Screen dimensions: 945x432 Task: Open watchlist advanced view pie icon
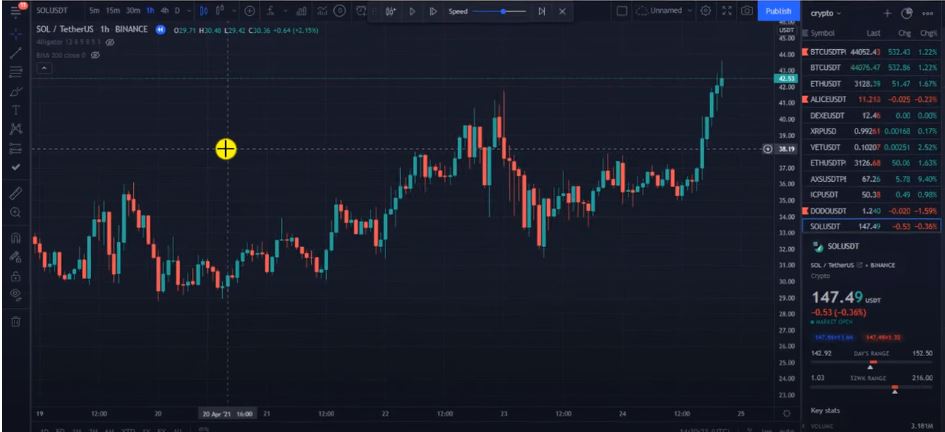pyautogui.click(x=906, y=13)
